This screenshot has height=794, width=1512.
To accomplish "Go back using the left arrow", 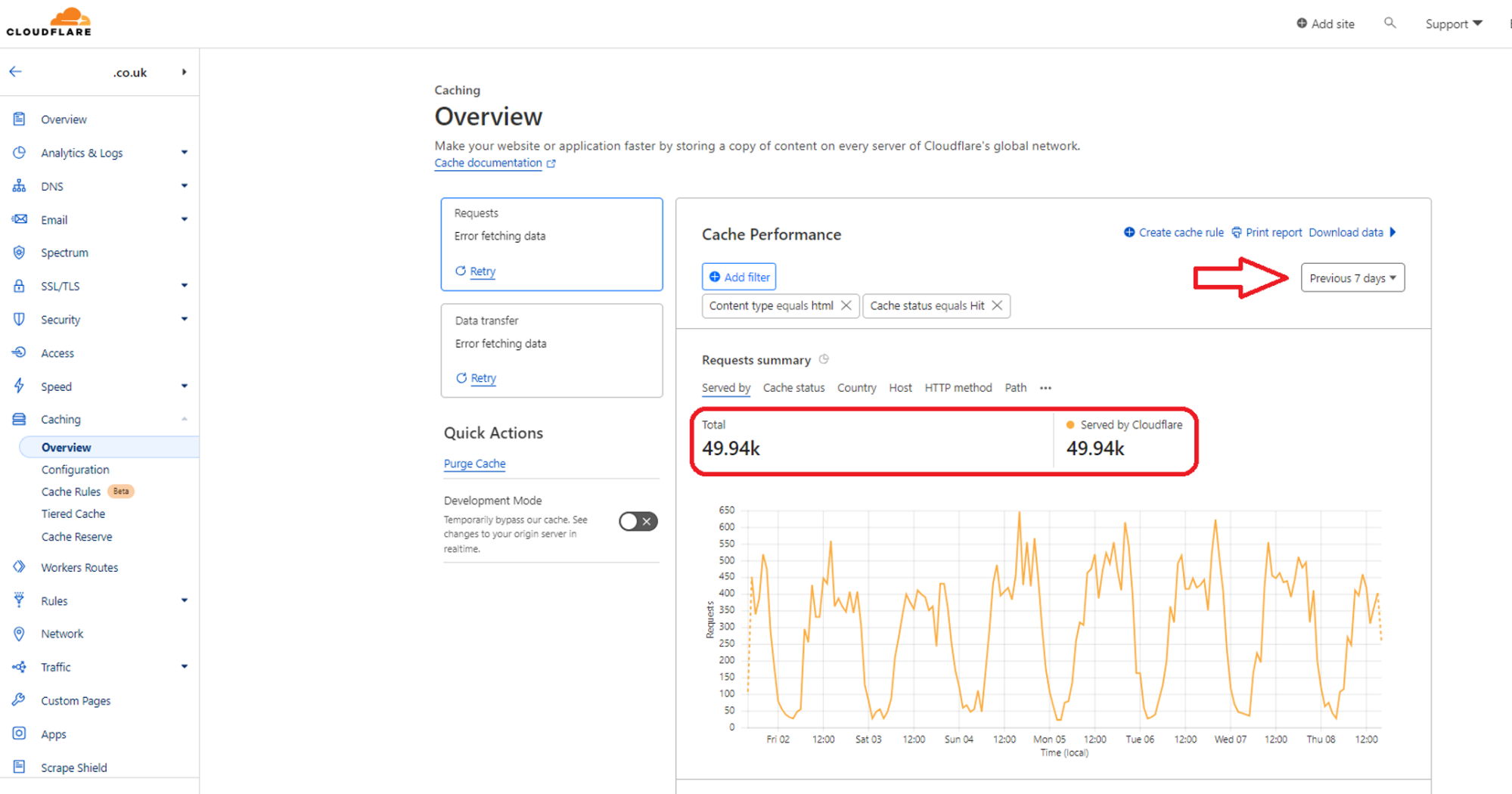I will tap(16, 72).
